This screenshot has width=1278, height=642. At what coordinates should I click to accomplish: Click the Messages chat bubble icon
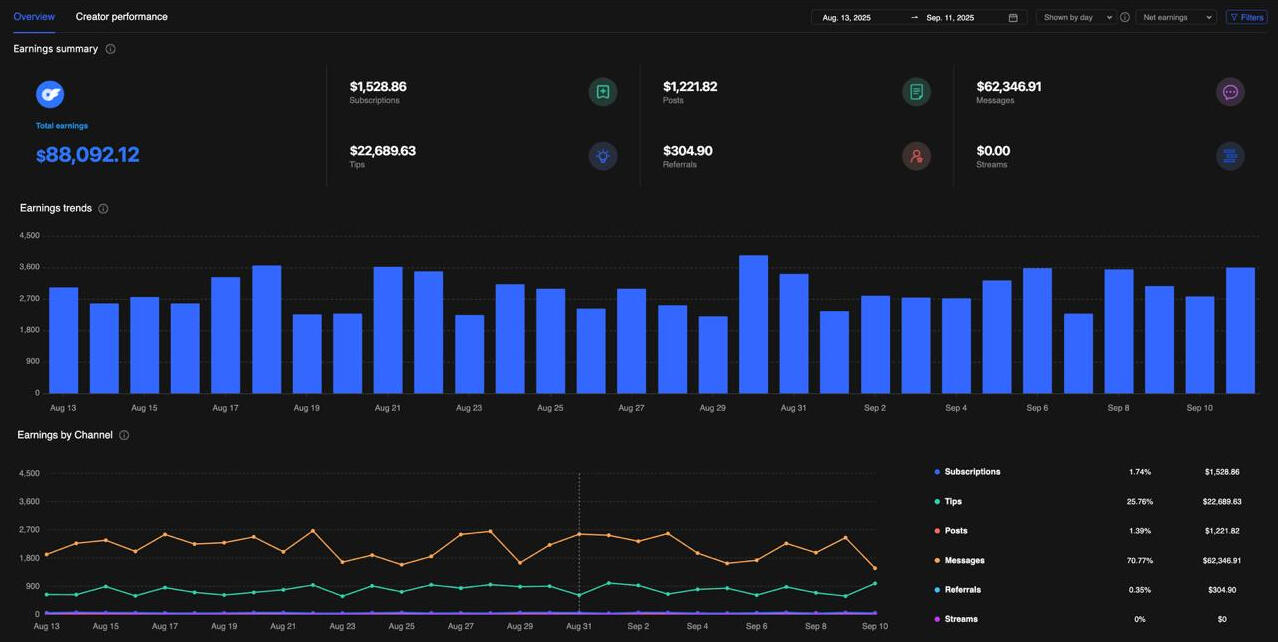point(1230,92)
